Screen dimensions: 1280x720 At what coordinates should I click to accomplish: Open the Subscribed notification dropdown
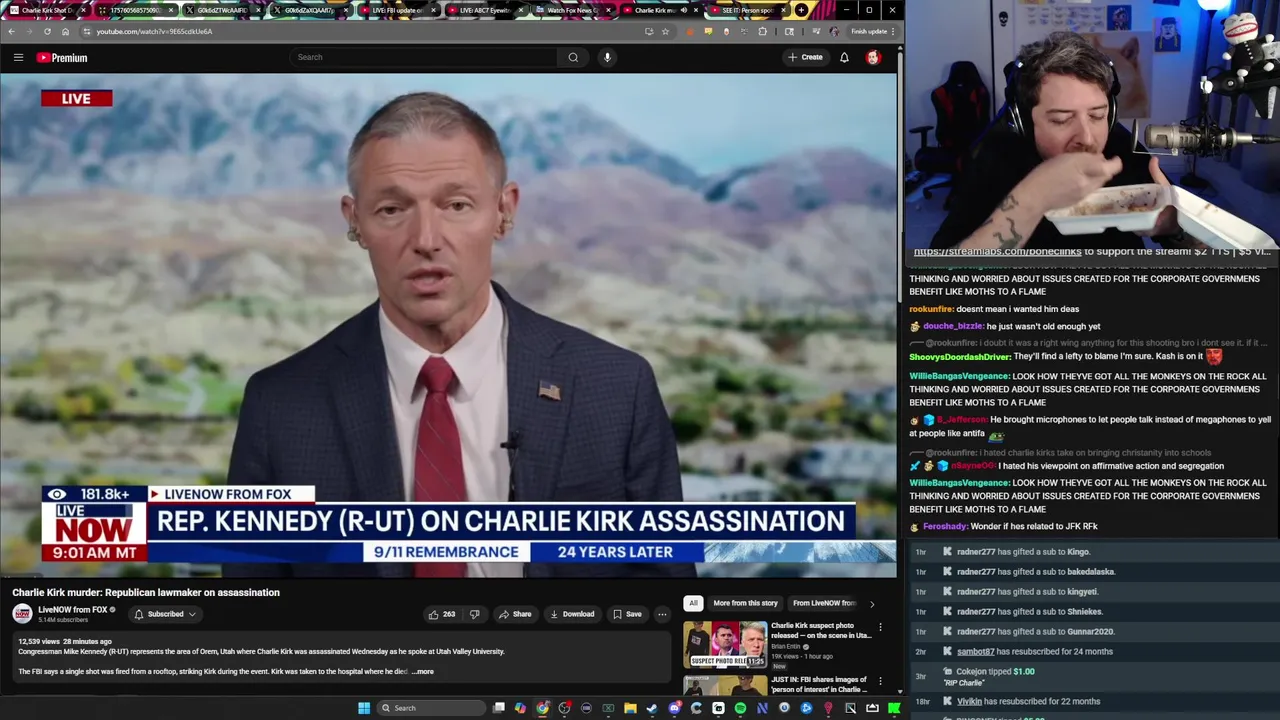point(165,614)
